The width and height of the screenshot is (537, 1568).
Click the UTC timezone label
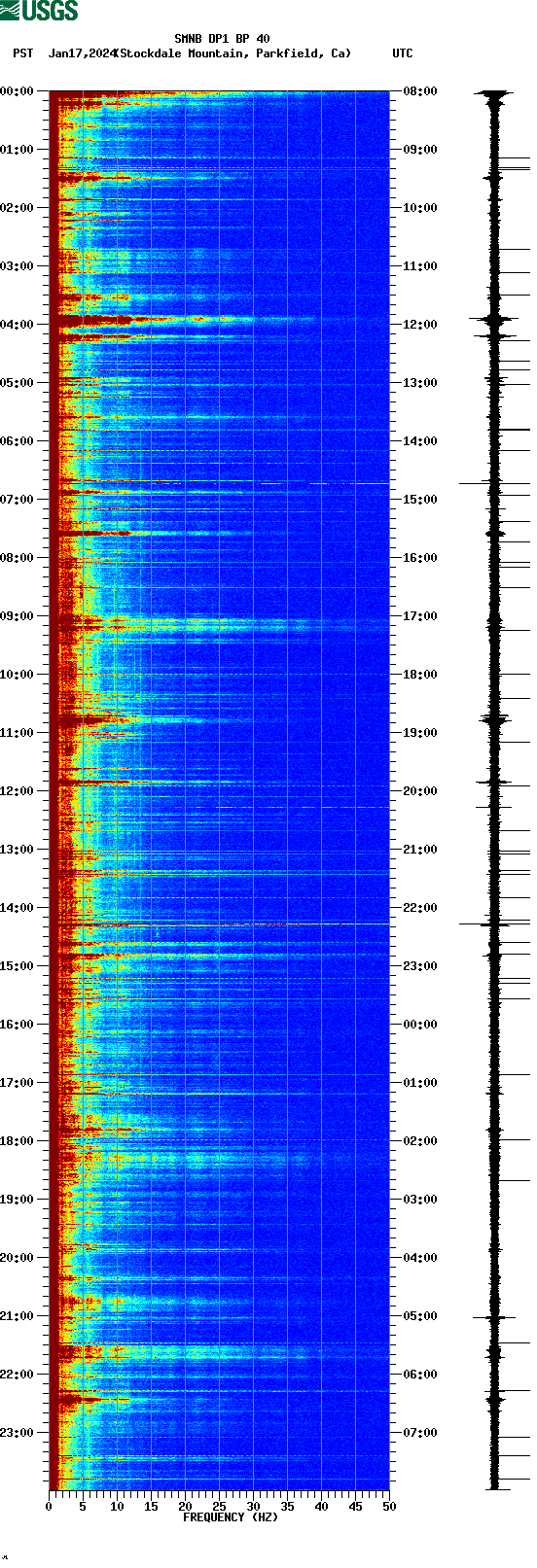click(x=403, y=53)
